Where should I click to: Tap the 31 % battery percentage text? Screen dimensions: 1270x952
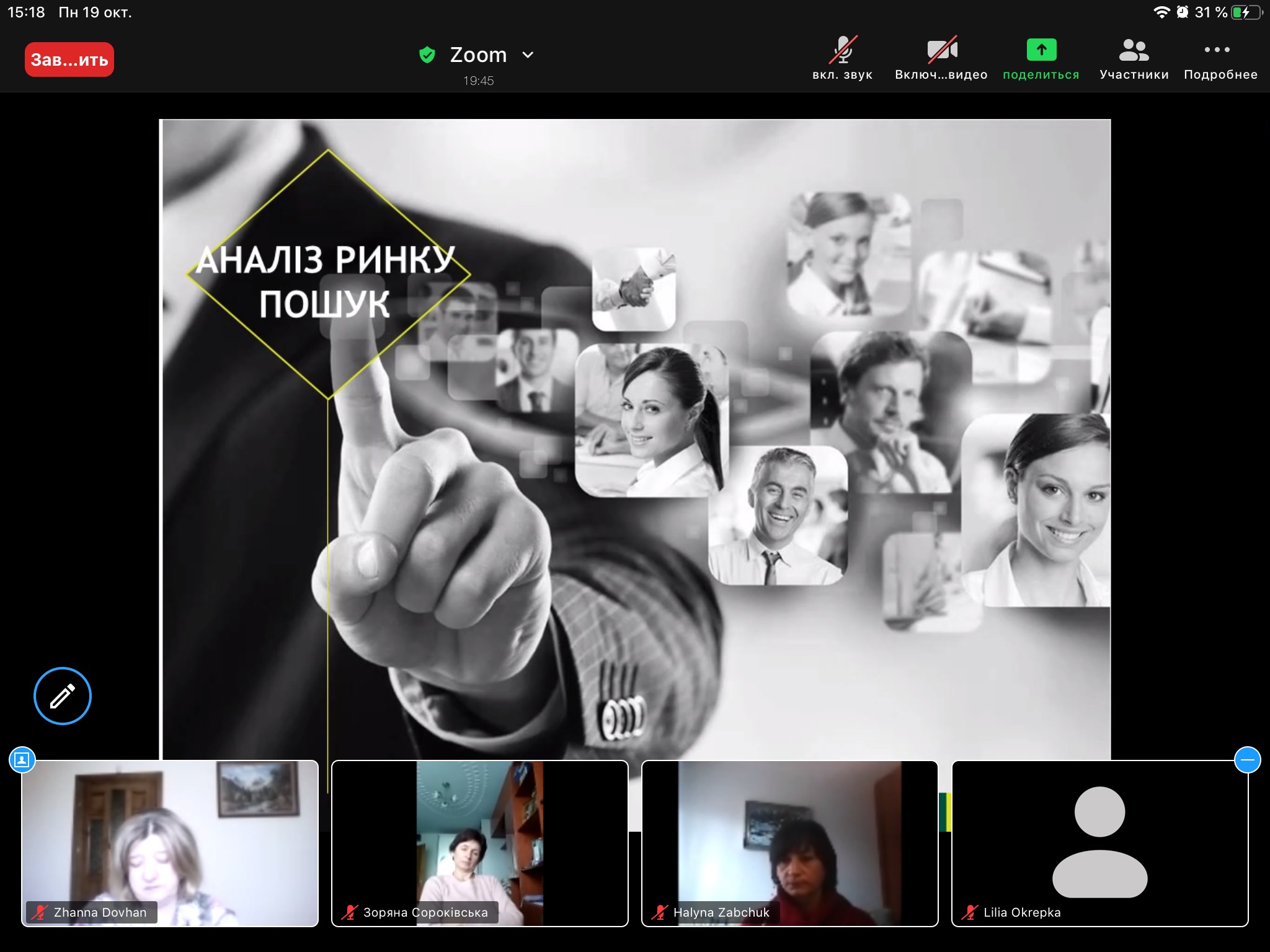coord(1211,12)
